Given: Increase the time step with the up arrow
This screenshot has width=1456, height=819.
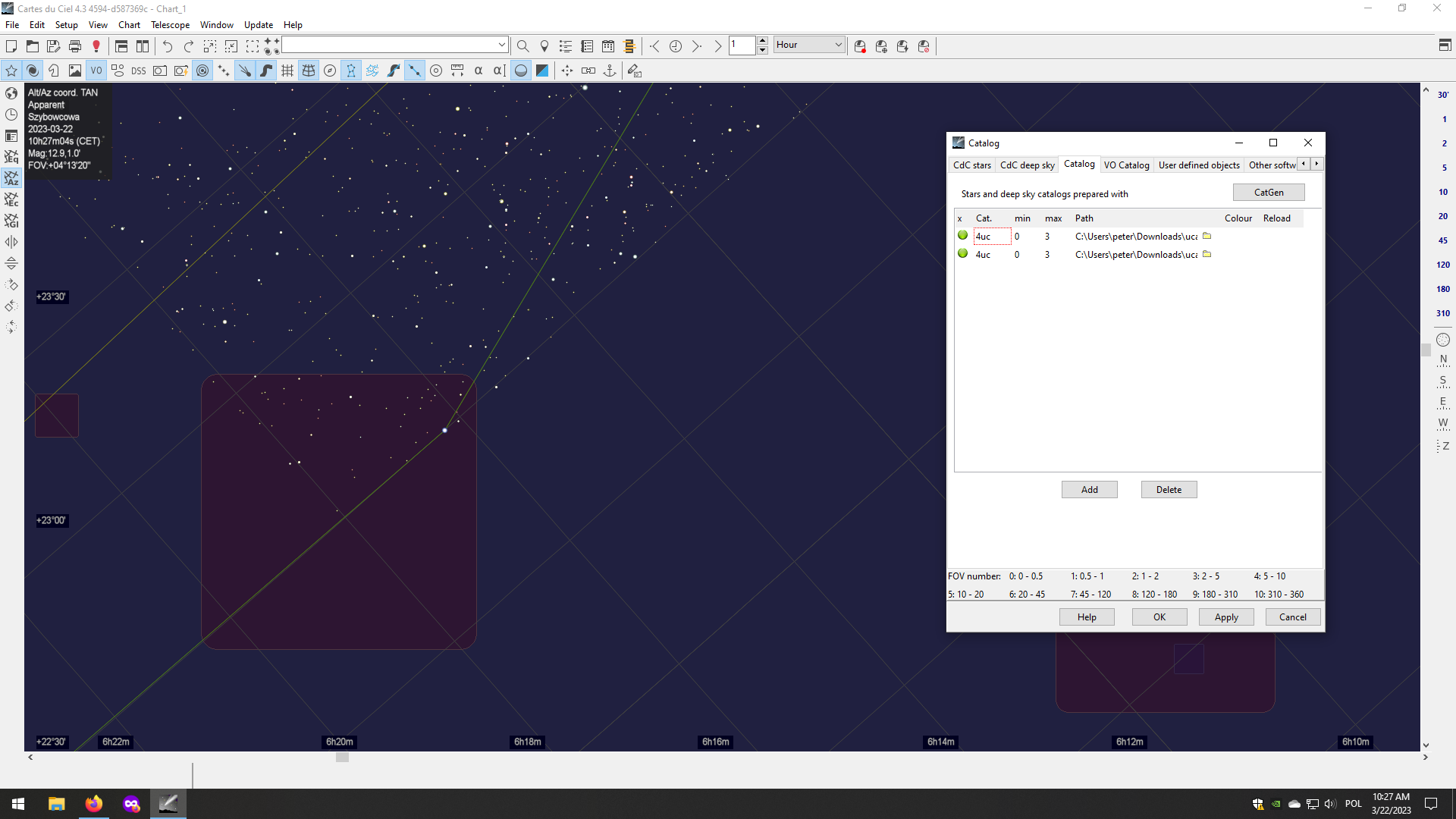Looking at the screenshot, I should 762,40.
